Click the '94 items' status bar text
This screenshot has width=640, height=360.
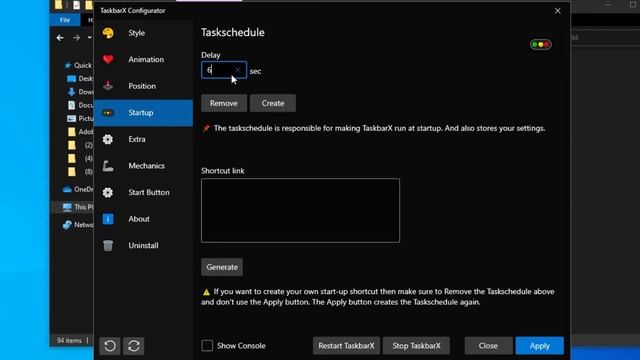coord(69,340)
